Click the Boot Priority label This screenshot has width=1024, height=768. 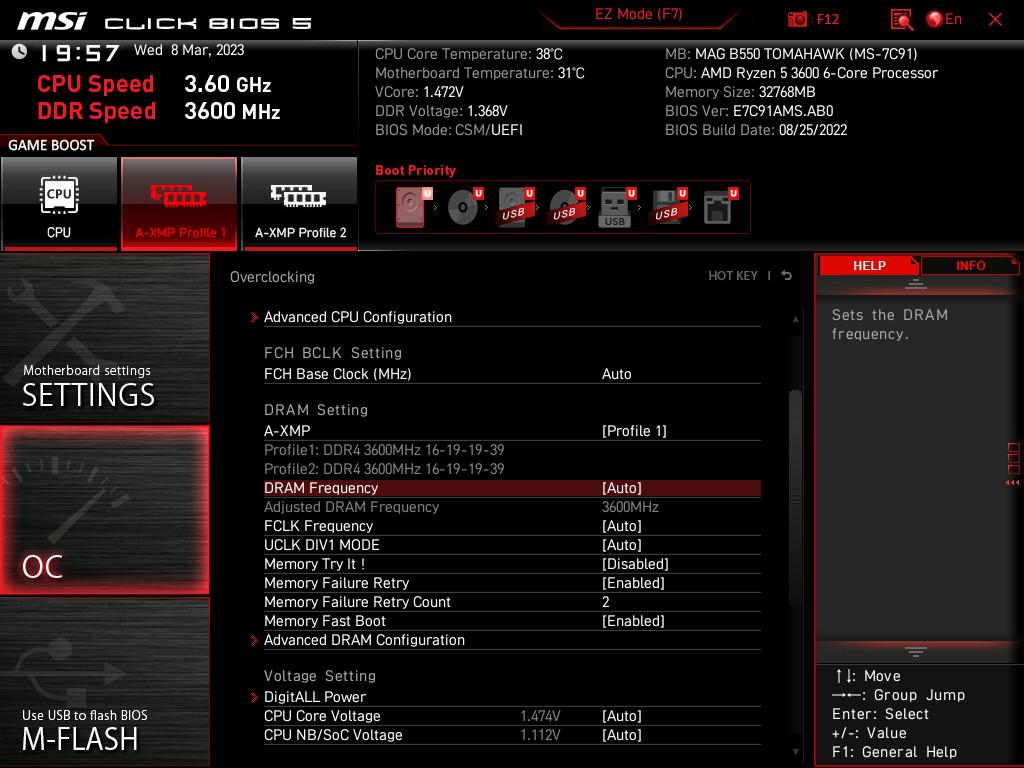tap(415, 170)
